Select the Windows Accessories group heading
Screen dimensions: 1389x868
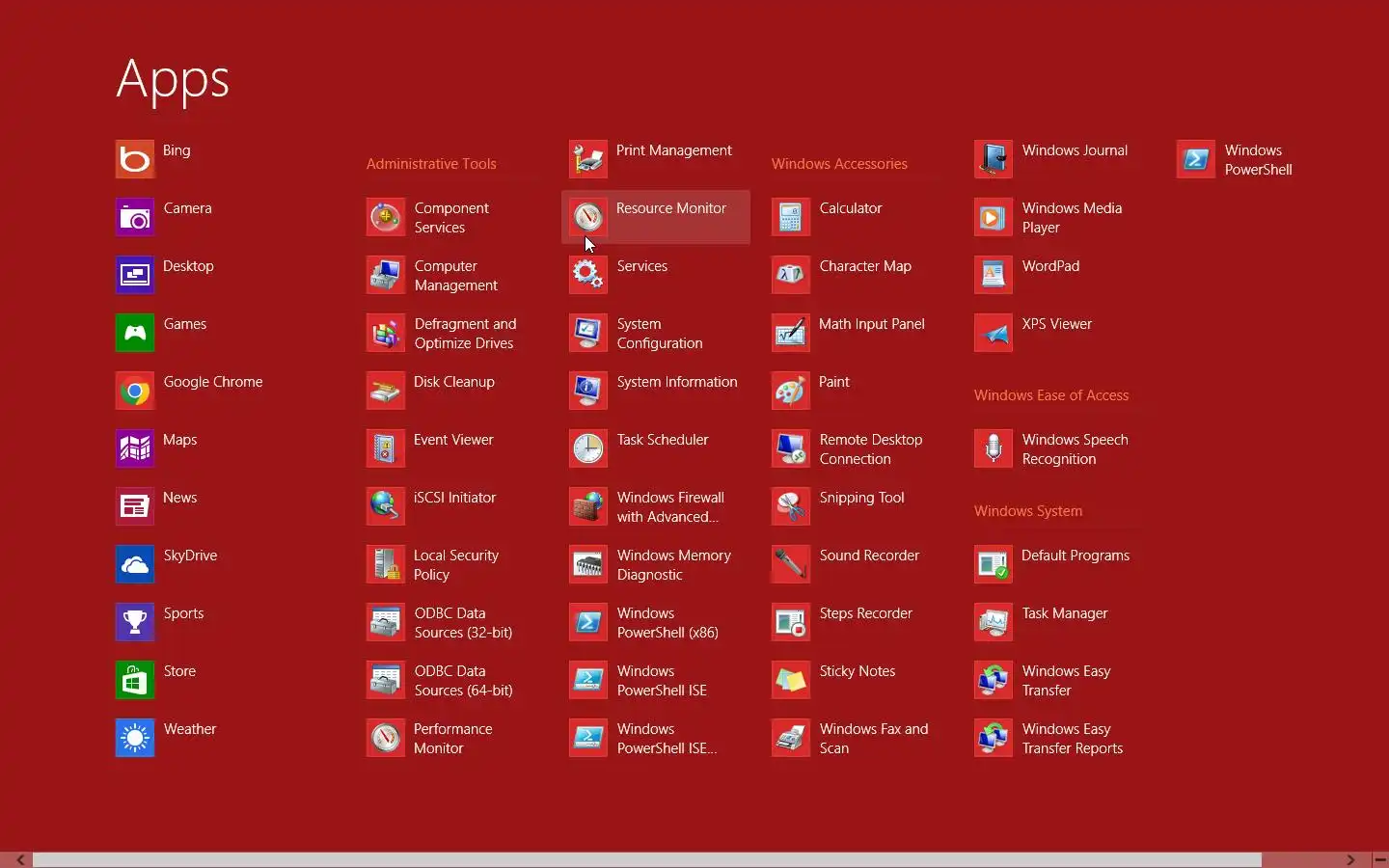tap(839, 164)
